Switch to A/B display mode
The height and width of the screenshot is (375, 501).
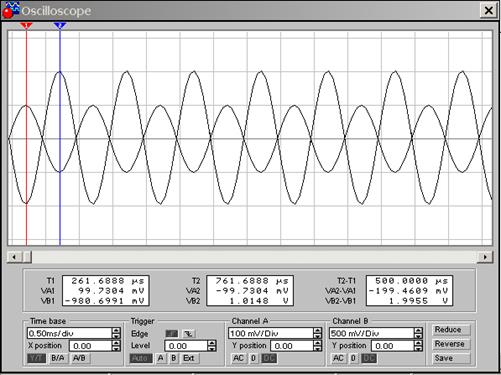click(x=79, y=358)
